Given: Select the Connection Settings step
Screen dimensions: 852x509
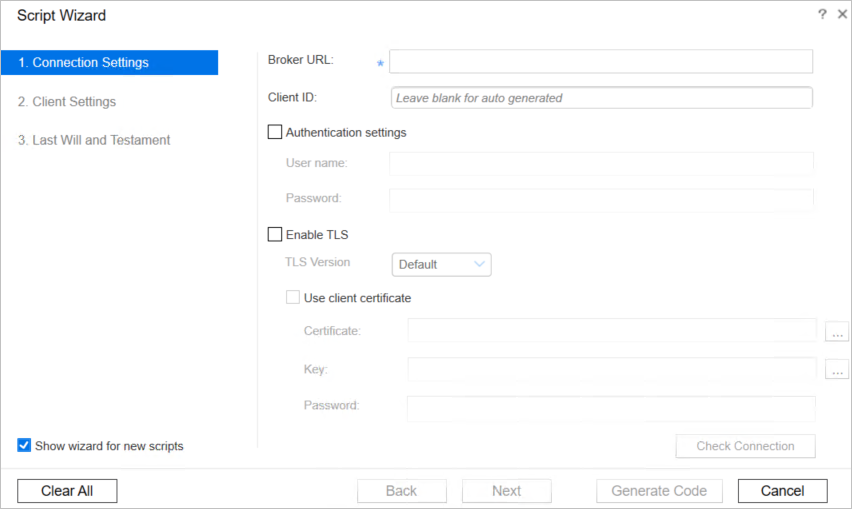Looking at the screenshot, I should 109,63.
